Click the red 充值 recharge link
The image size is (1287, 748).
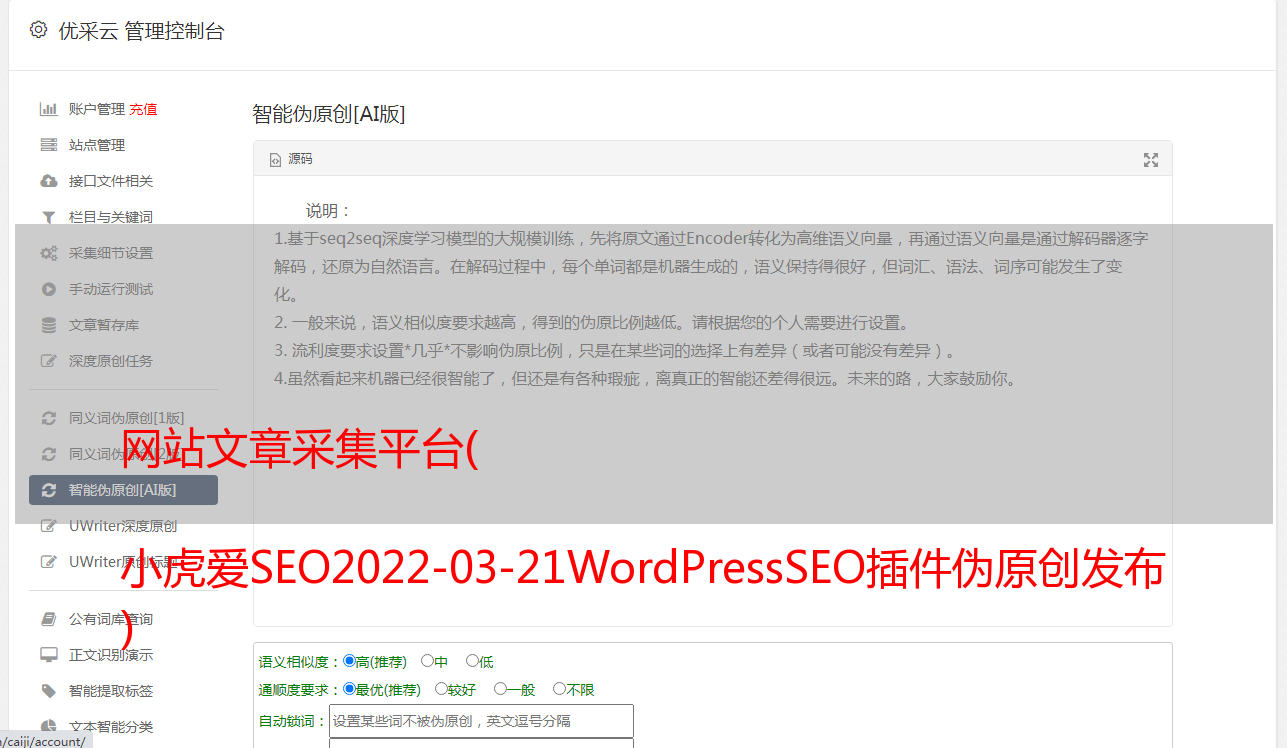pyautogui.click(x=143, y=109)
